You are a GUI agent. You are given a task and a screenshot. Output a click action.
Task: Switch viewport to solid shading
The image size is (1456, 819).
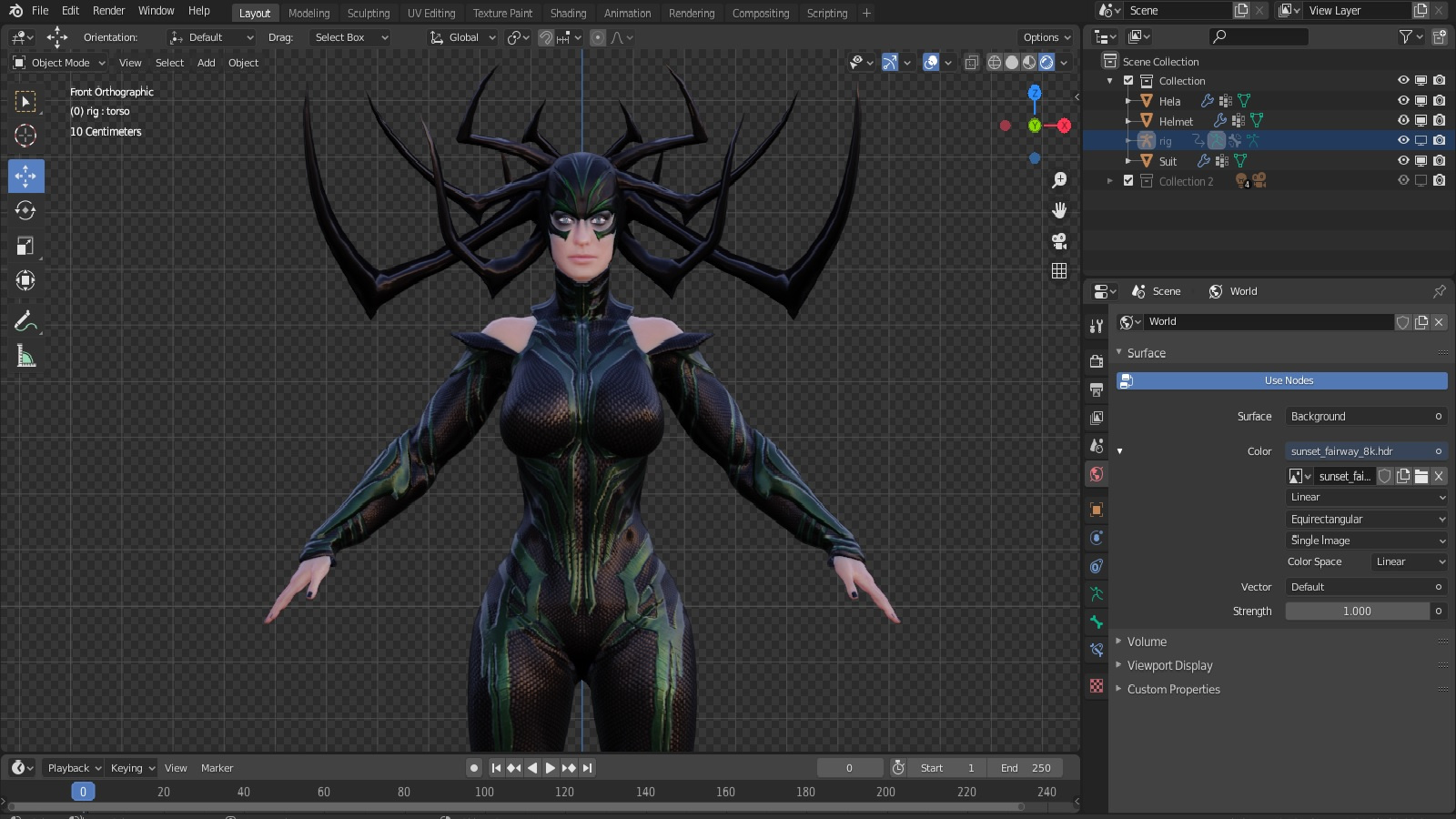coord(1012,63)
